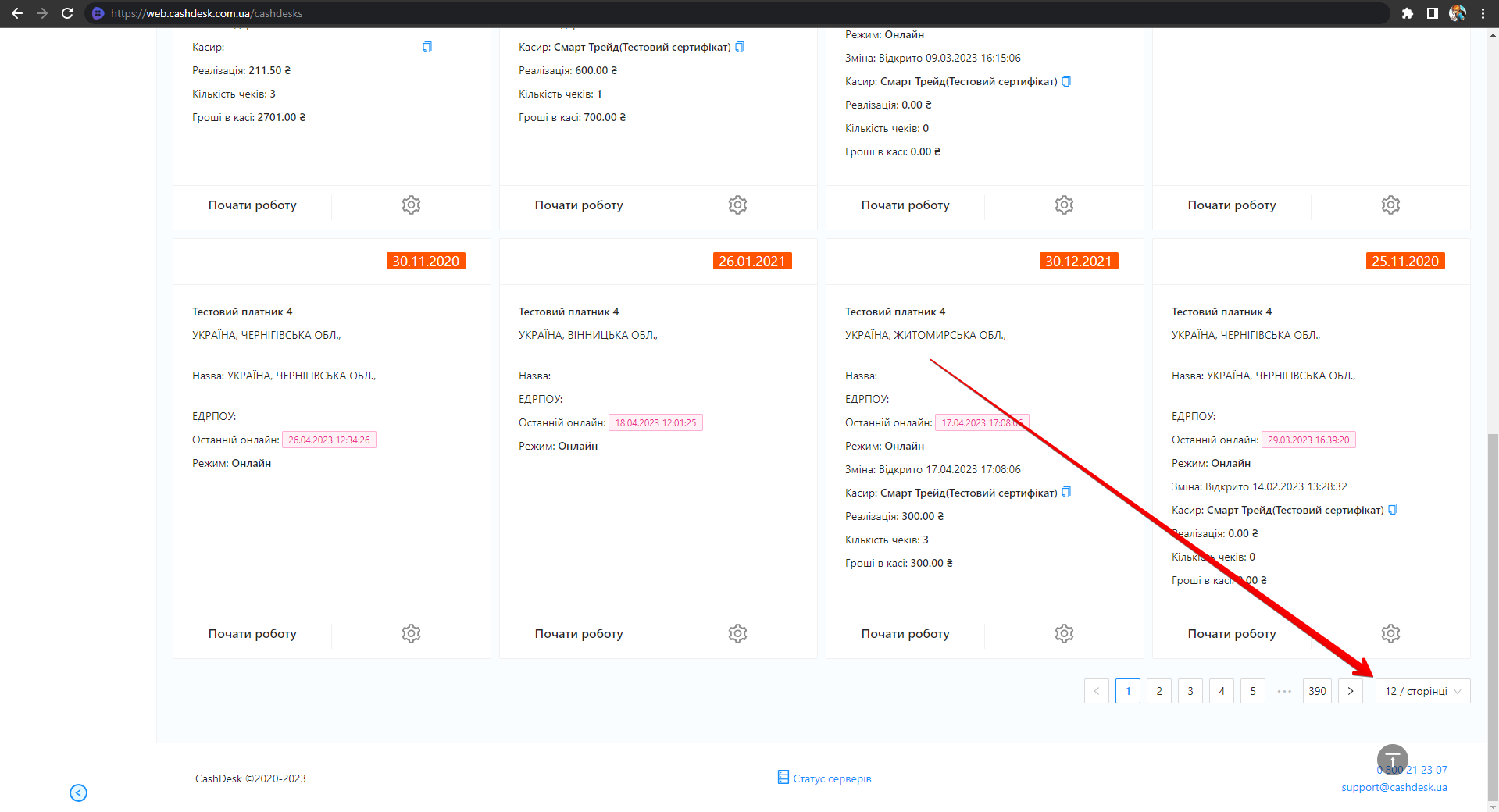This screenshot has height=812, width=1499.
Task: Collapse sidebar with the left arrow circle icon
Action: [x=78, y=792]
